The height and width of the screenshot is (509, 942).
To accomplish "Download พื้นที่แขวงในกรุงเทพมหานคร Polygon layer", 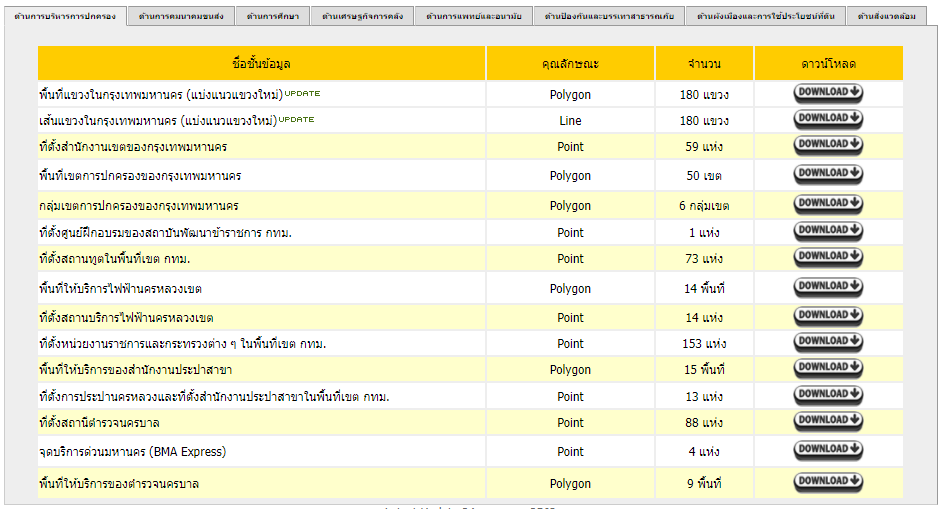I will (x=828, y=93).
